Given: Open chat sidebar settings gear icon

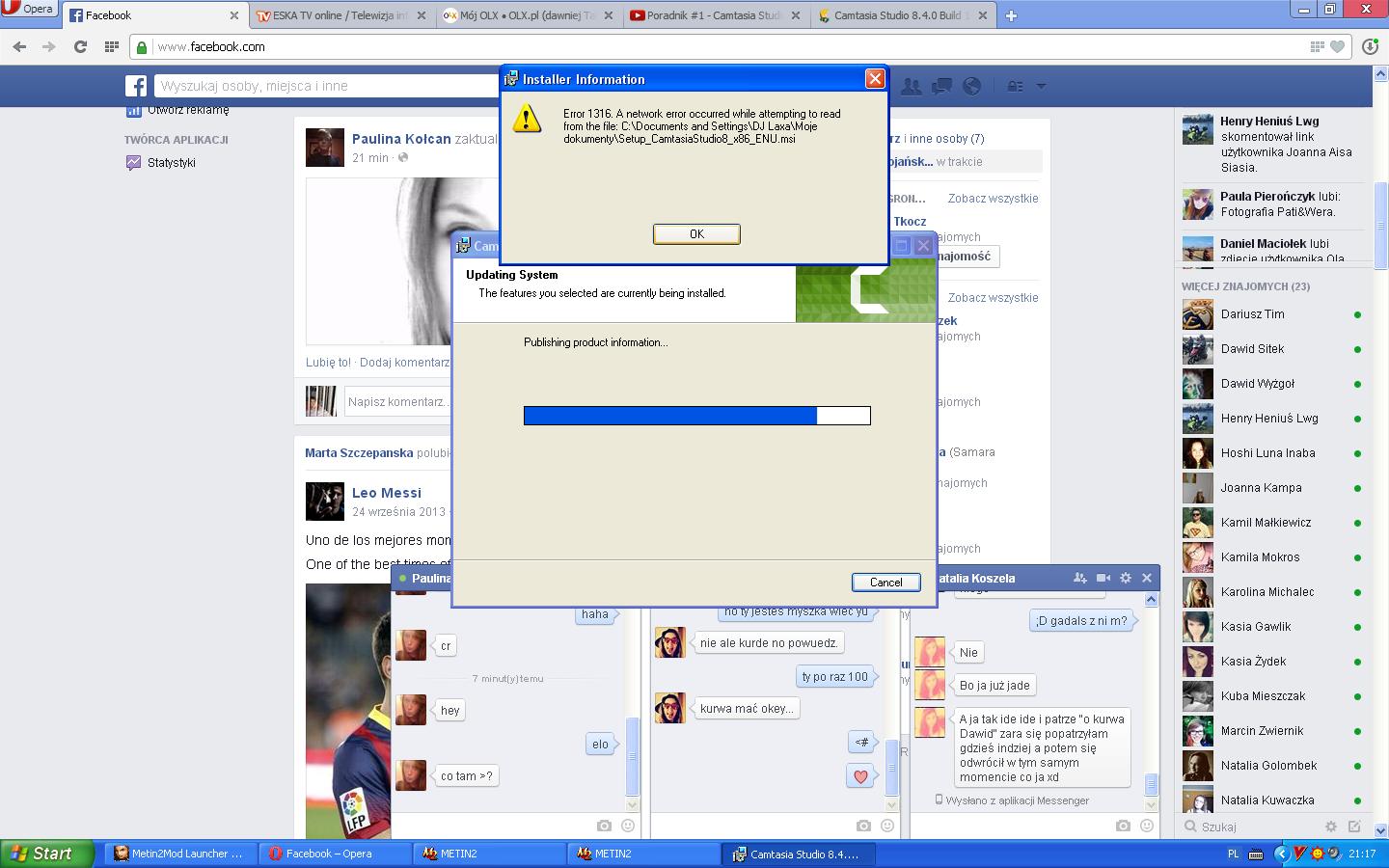Looking at the screenshot, I should click(x=1331, y=827).
